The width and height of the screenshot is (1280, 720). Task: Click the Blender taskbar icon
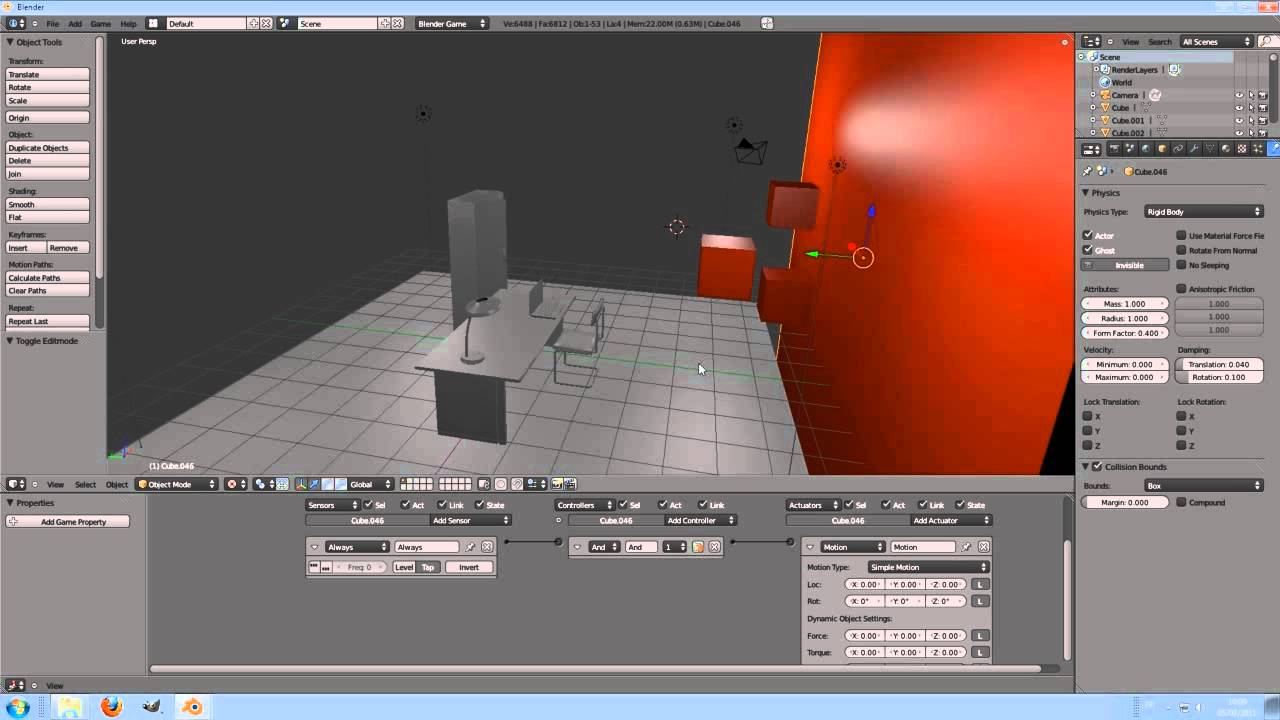click(x=191, y=707)
